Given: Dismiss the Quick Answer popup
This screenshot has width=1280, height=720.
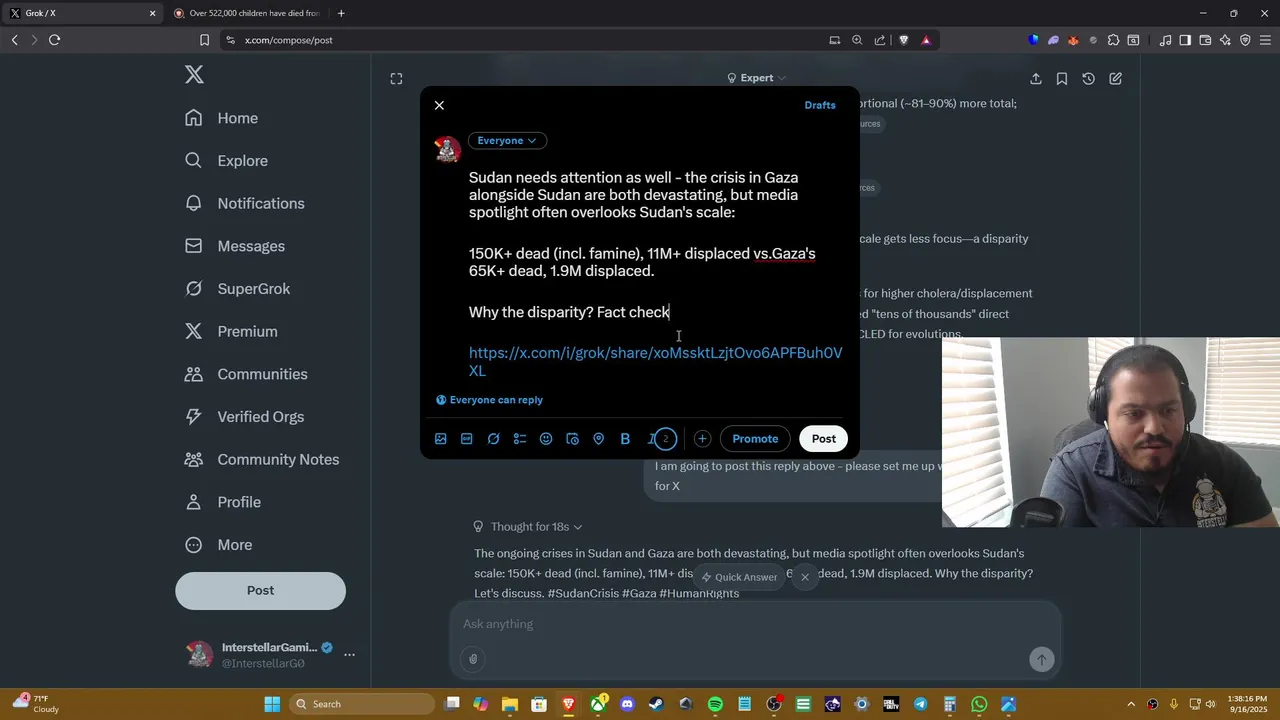Looking at the screenshot, I should 805,577.
